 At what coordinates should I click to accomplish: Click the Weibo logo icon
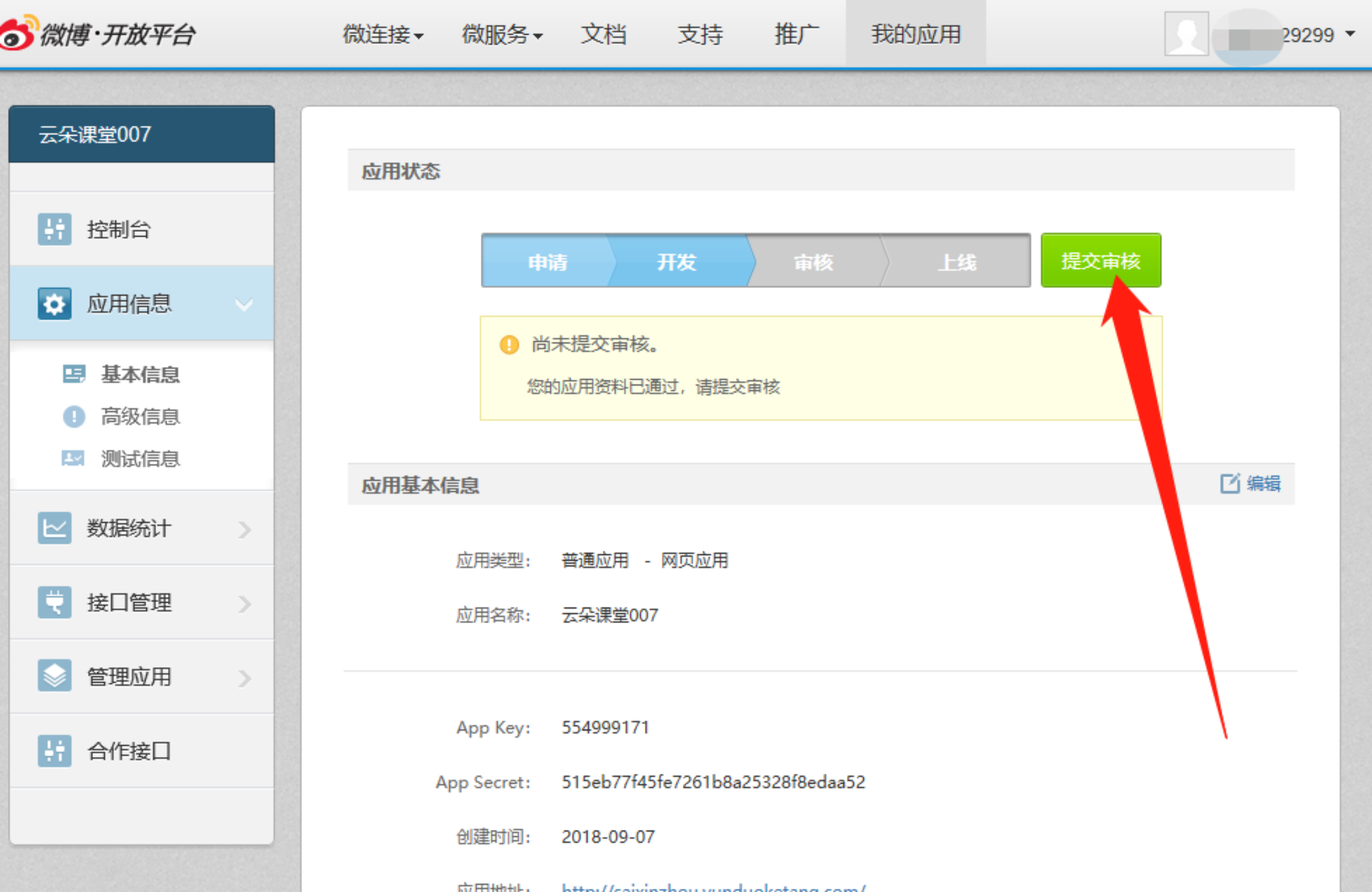click(17, 33)
